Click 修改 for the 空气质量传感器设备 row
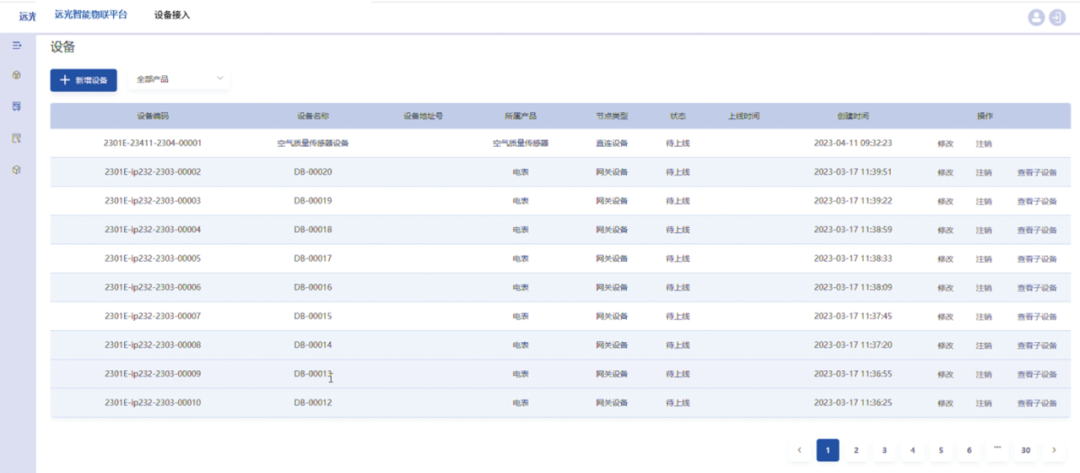The height and width of the screenshot is (473, 1080). tap(945, 144)
